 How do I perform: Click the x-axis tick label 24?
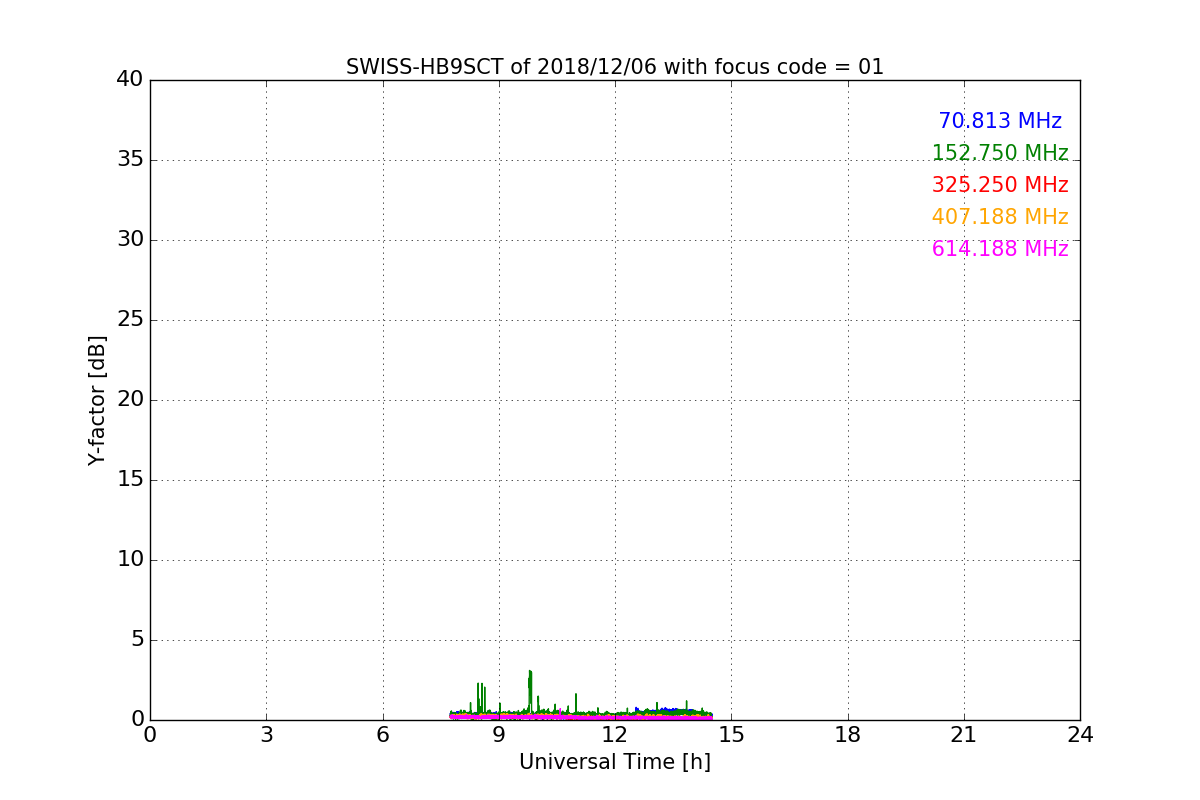click(1080, 735)
